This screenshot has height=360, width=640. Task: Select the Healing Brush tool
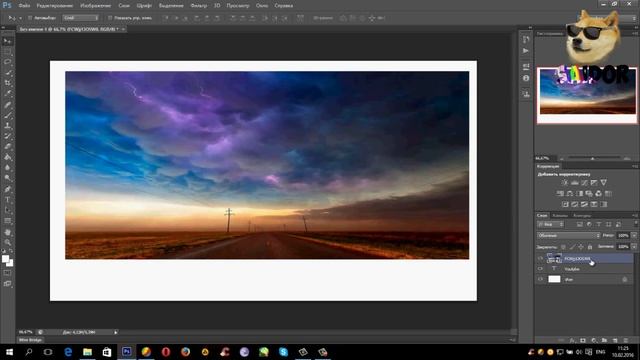click(7, 104)
